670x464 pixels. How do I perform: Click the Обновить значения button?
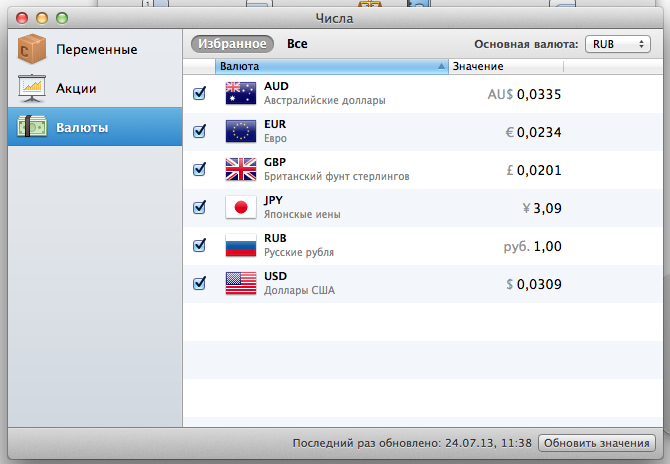597,443
